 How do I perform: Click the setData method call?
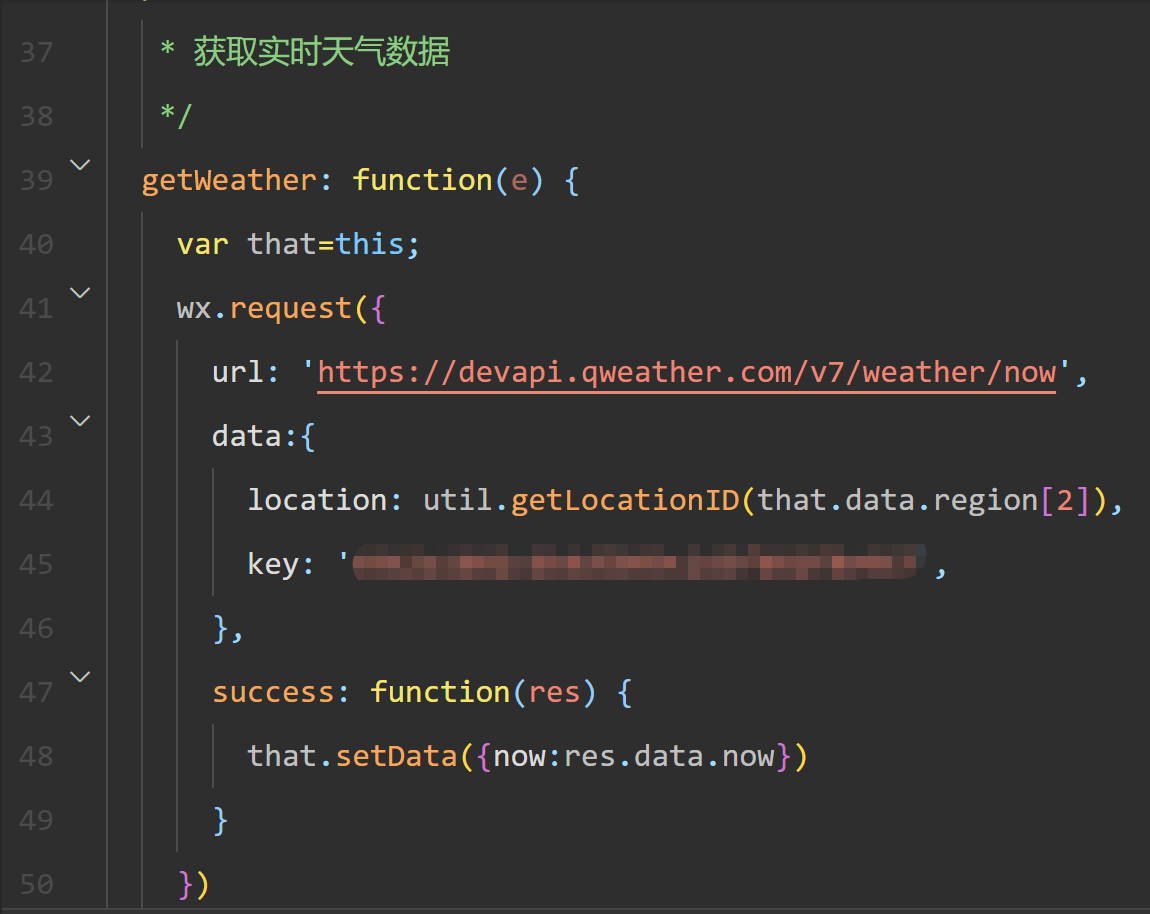click(396, 757)
